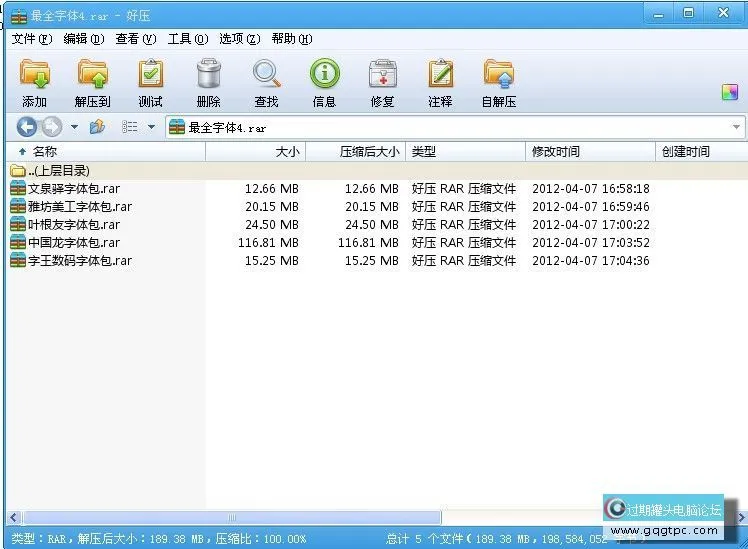Sort by 修改时间 column header
Screen dimensions: 748x549
pos(591,152)
